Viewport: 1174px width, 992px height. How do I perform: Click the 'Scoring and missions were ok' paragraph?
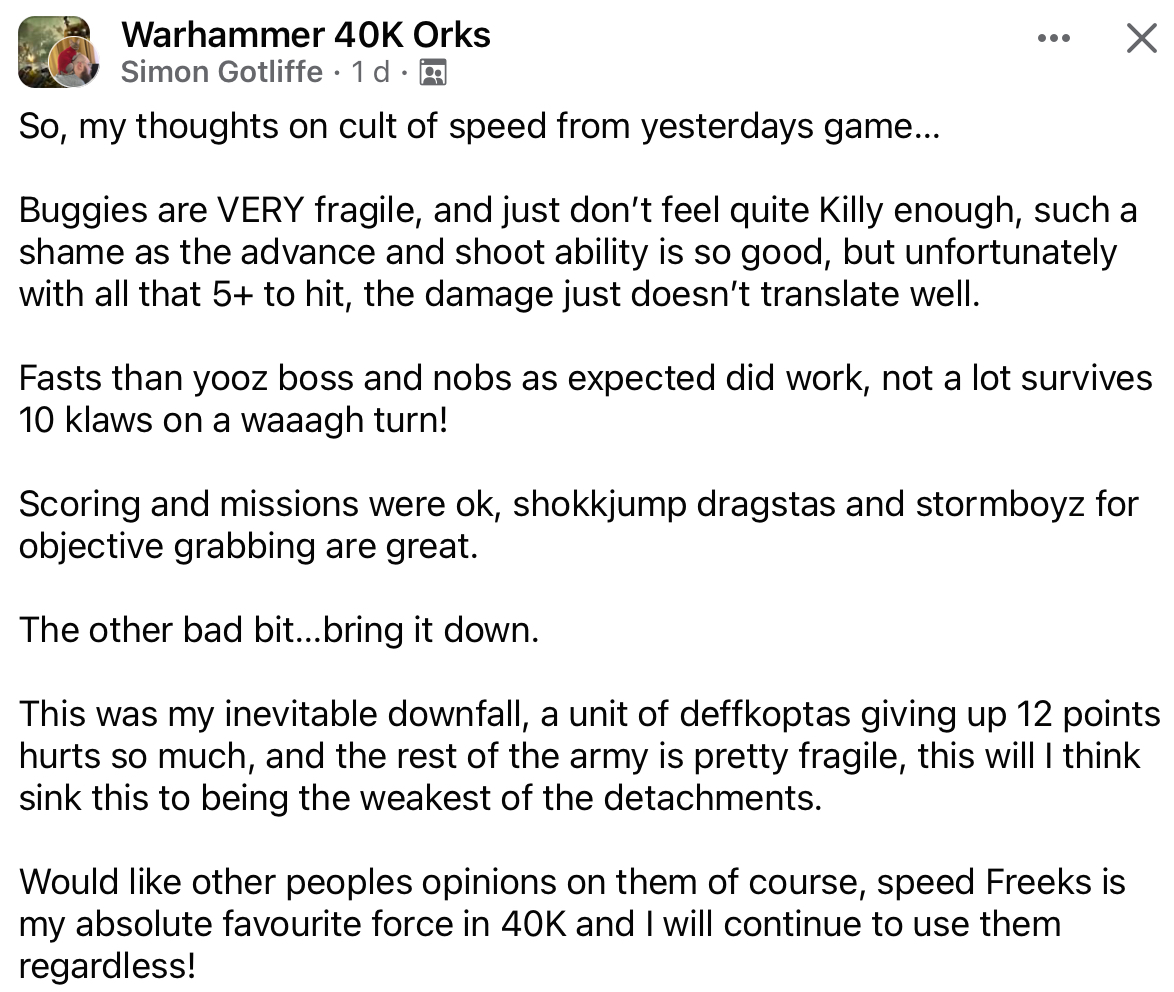[x=578, y=524]
